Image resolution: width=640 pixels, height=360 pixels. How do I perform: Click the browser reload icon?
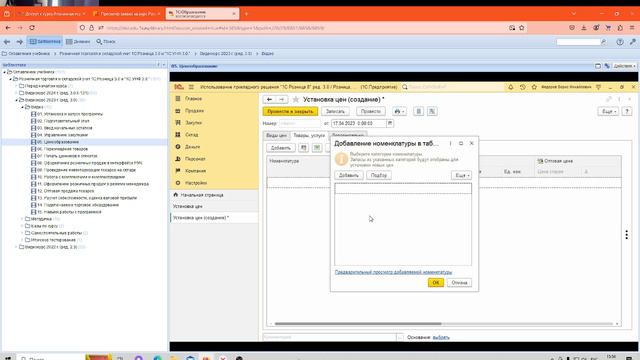coord(32,28)
